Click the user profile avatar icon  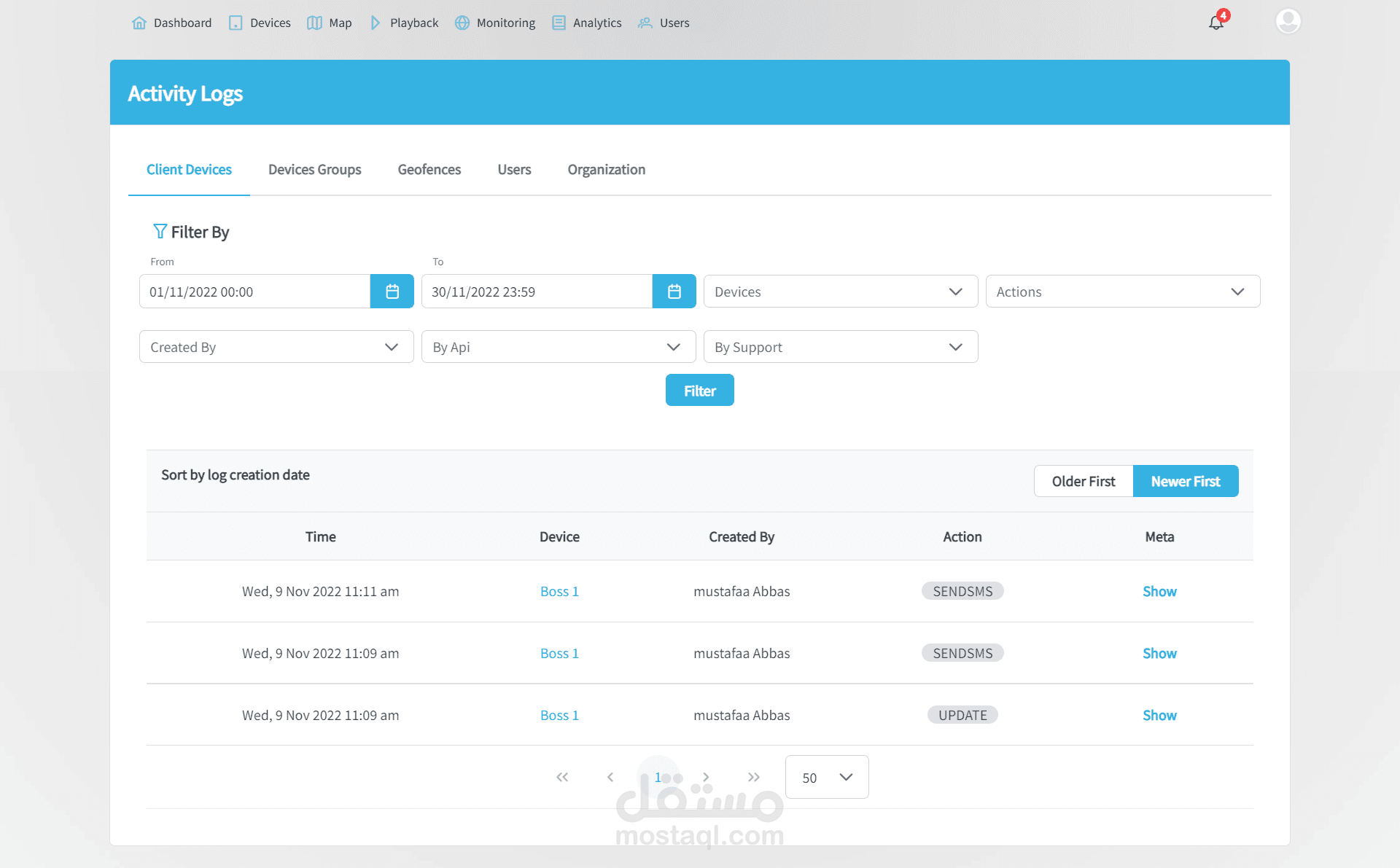pyautogui.click(x=1288, y=21)
